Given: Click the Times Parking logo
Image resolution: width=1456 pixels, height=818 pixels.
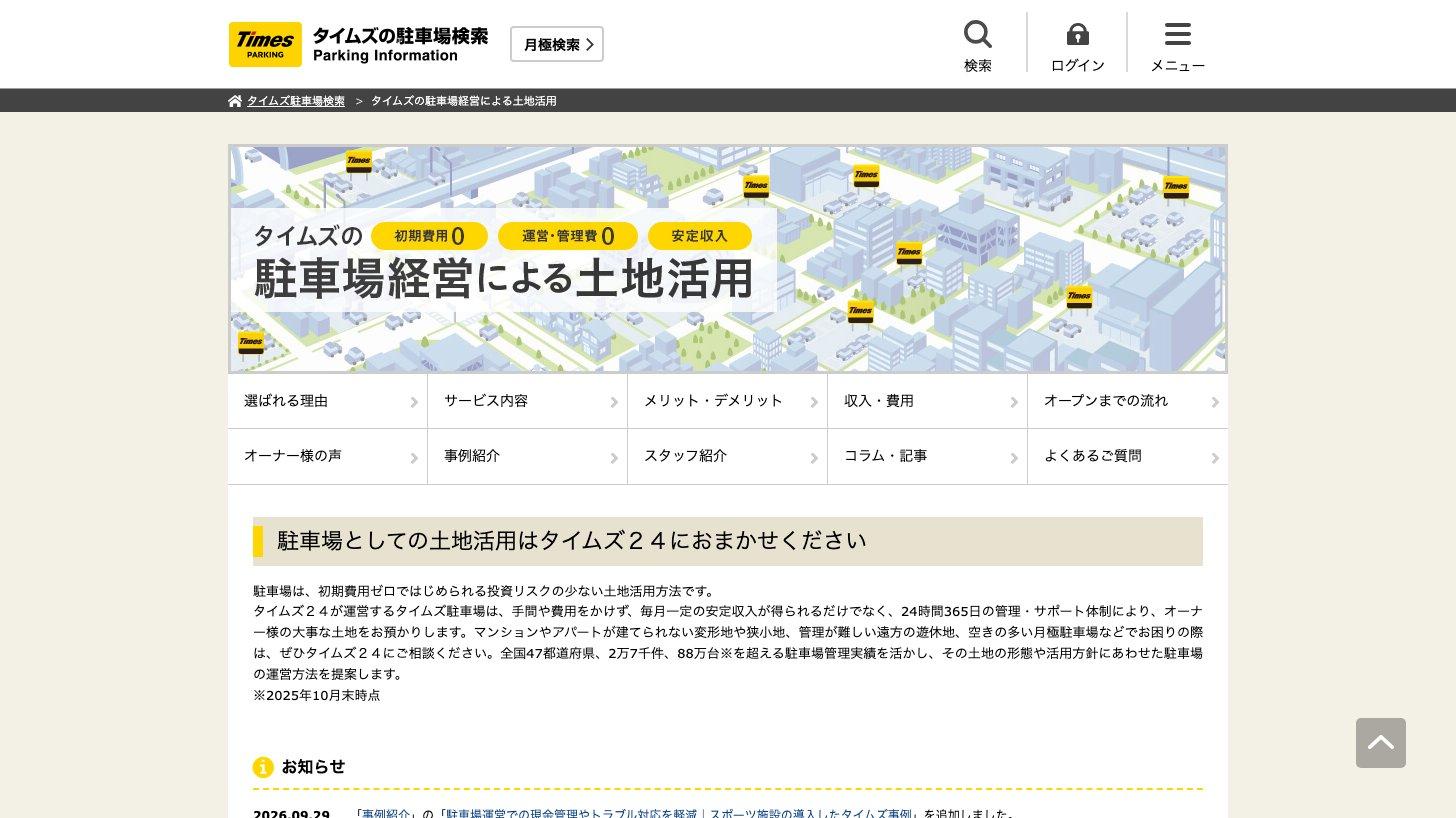Looking at the screenshot, I should point(265,44).
